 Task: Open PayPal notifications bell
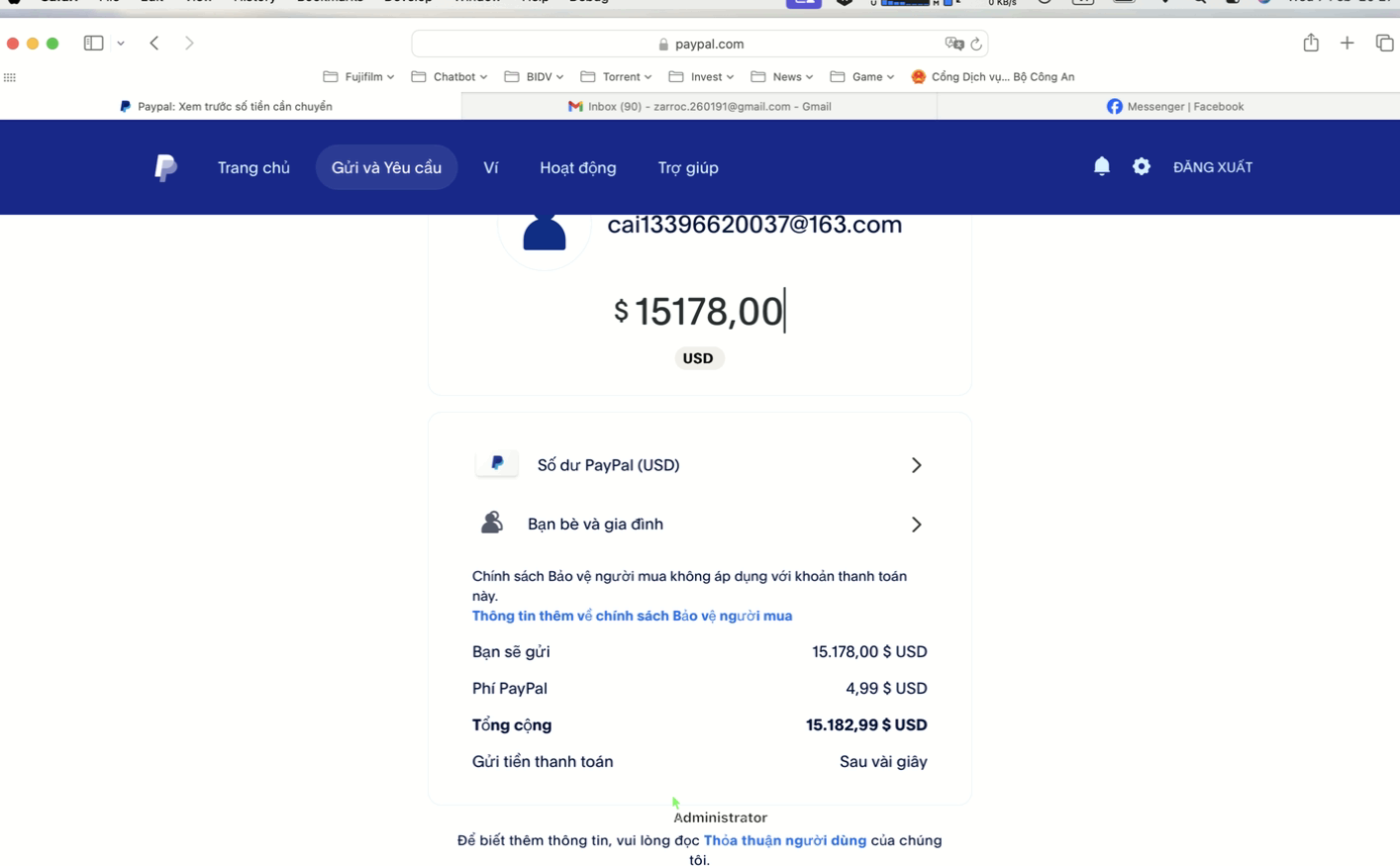pyautogui.click(x=1101, y=166)
